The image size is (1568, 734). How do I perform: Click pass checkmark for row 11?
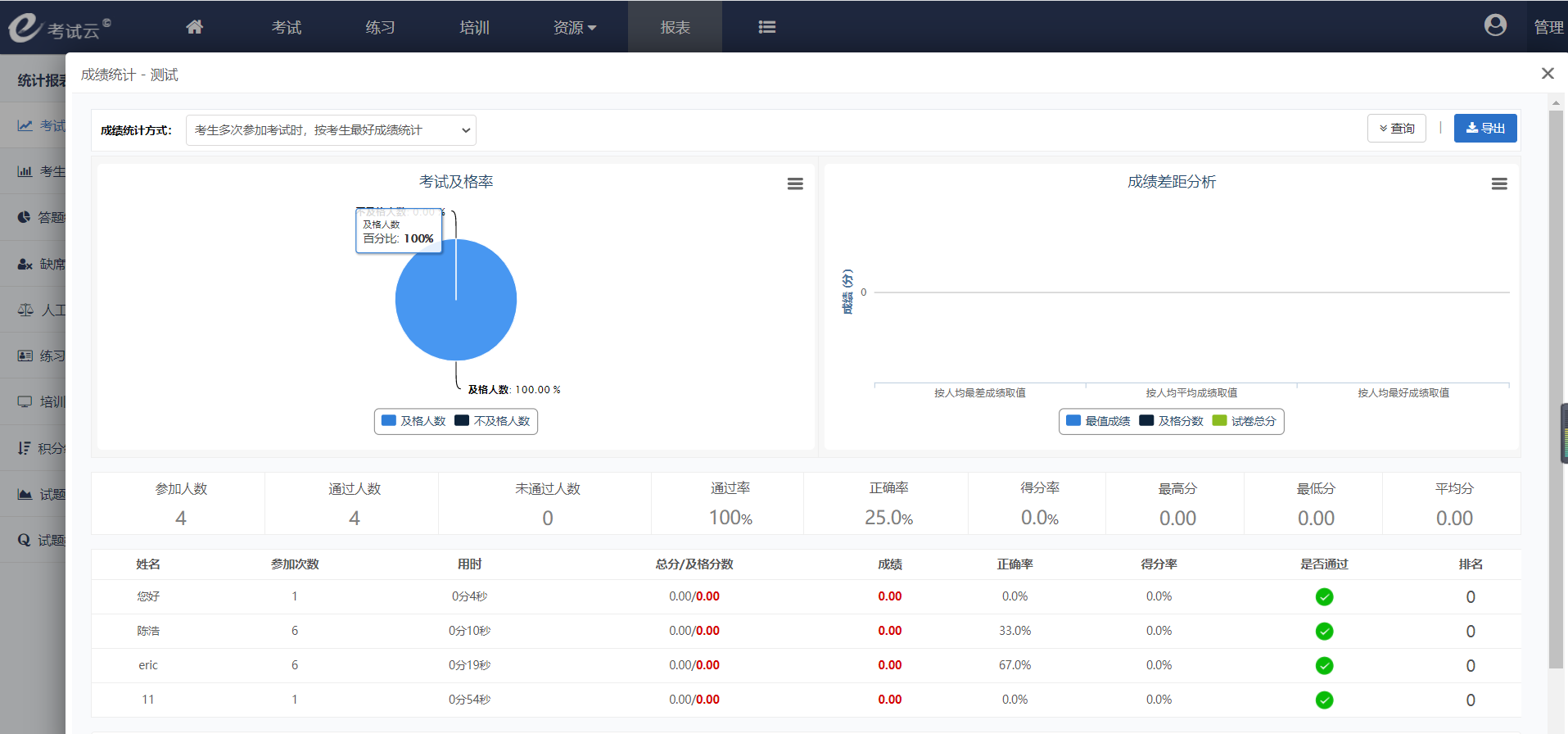(x=1324, y=700)
